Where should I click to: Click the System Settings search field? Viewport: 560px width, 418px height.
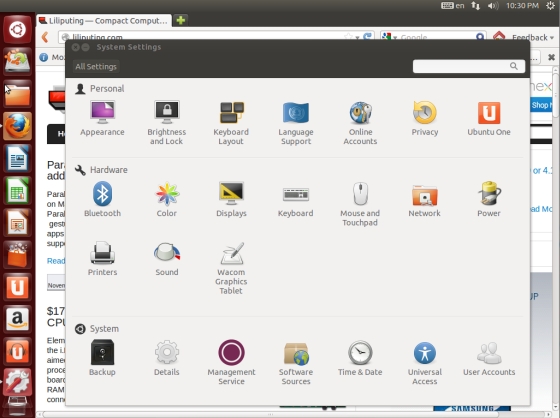(469, 66)
